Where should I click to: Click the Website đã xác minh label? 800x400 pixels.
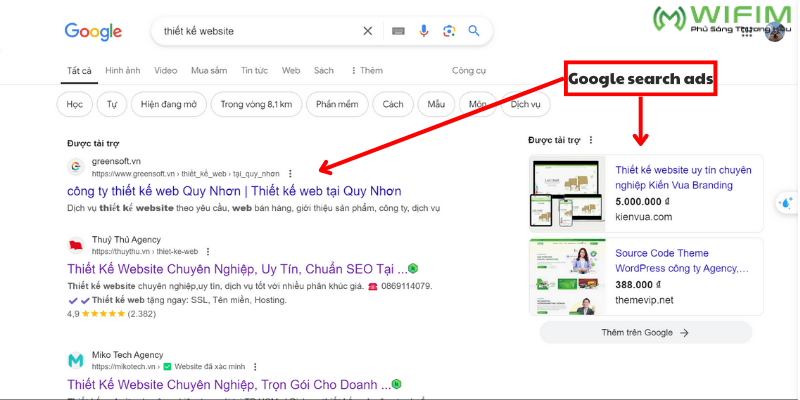[x=210, y=367]
